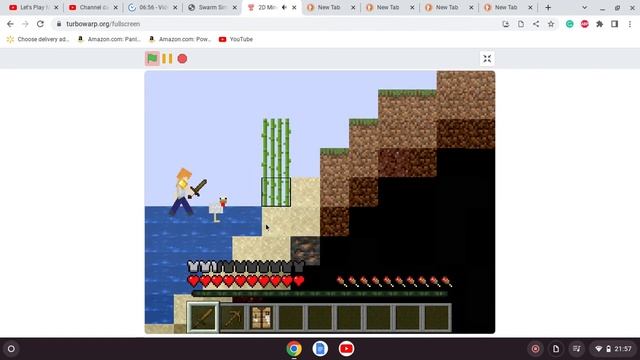640x360 pixels.
Task: Share this page using the share icon
Action: (x=536, y=24)
